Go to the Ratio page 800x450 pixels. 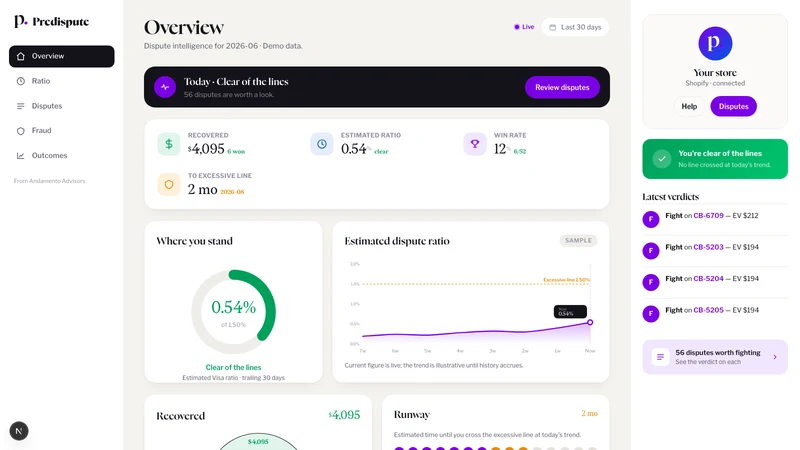62,81
